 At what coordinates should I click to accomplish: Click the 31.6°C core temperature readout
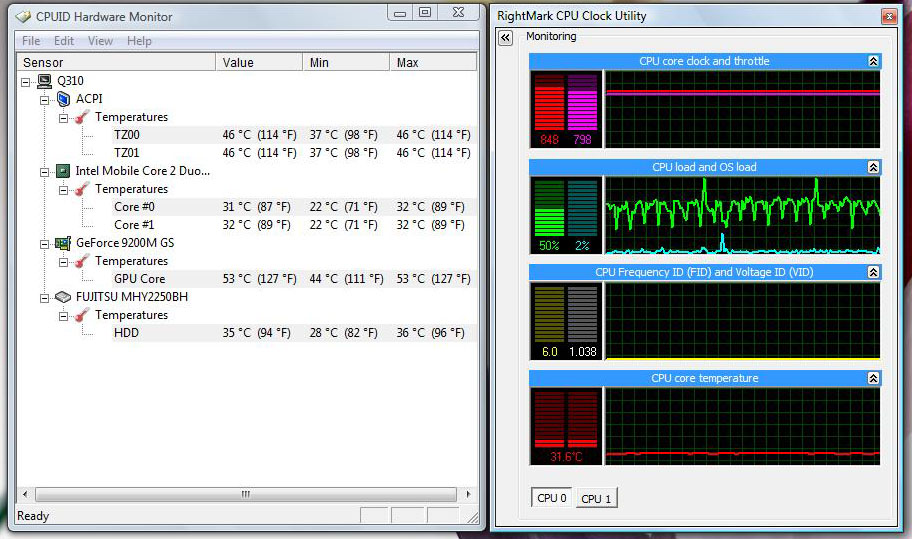[566, 457]
